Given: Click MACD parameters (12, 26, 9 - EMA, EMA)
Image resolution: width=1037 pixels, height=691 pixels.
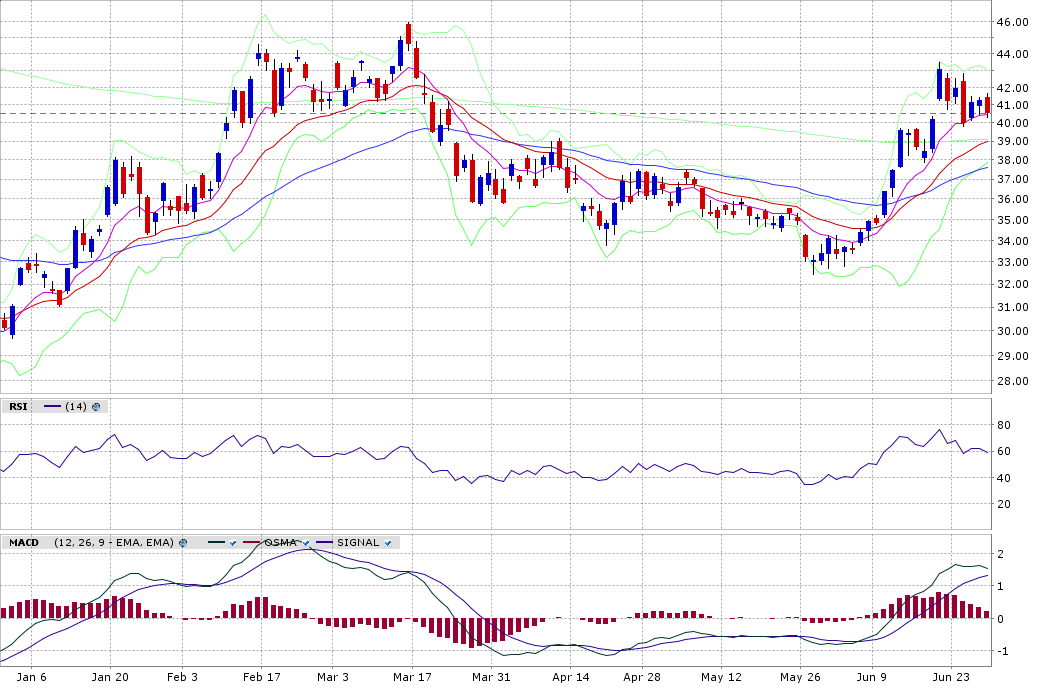Looking at the screenshot, I should [x=114, y=543].
